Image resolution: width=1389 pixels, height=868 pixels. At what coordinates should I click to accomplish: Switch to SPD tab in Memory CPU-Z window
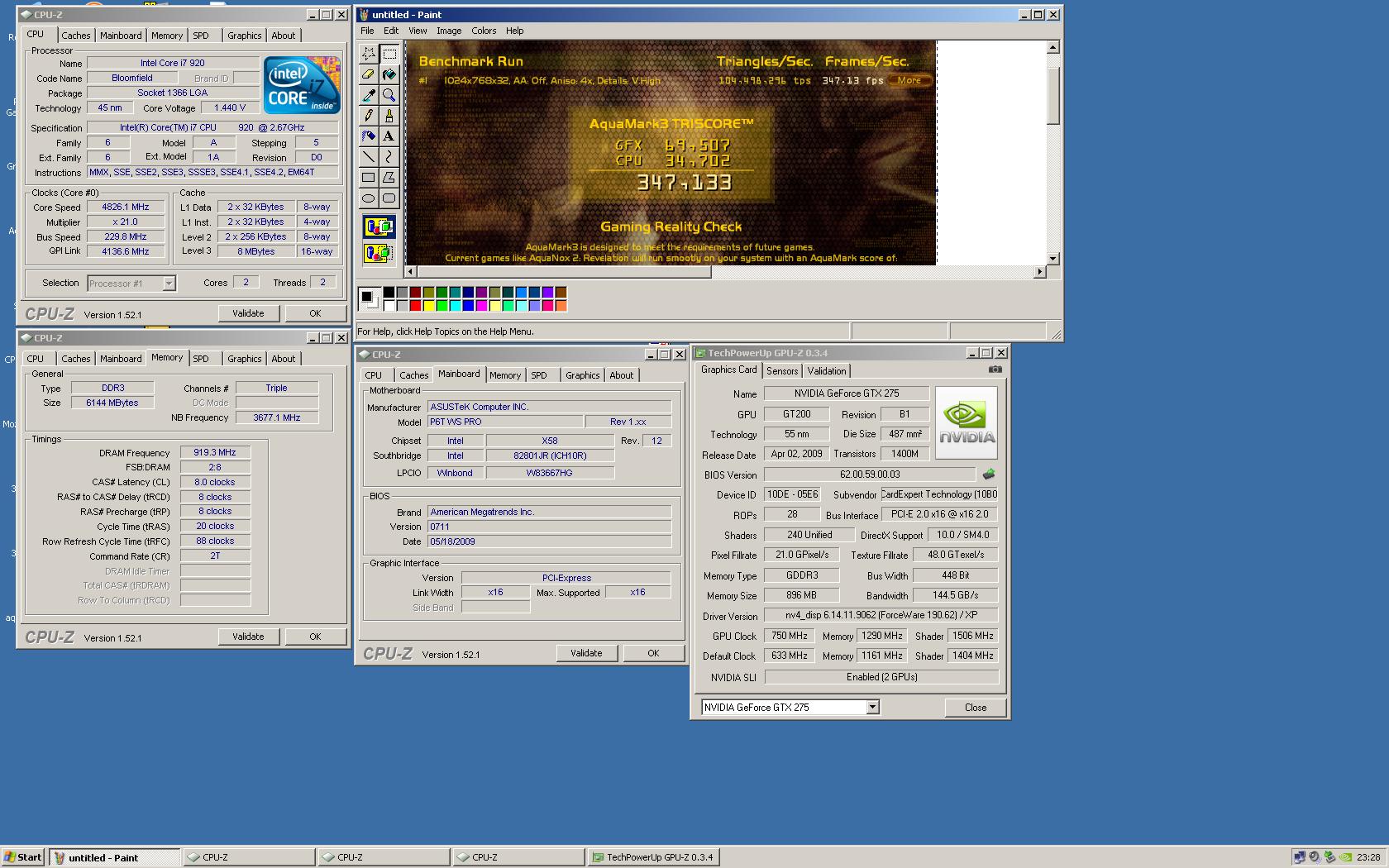click(x=201, y=359)
